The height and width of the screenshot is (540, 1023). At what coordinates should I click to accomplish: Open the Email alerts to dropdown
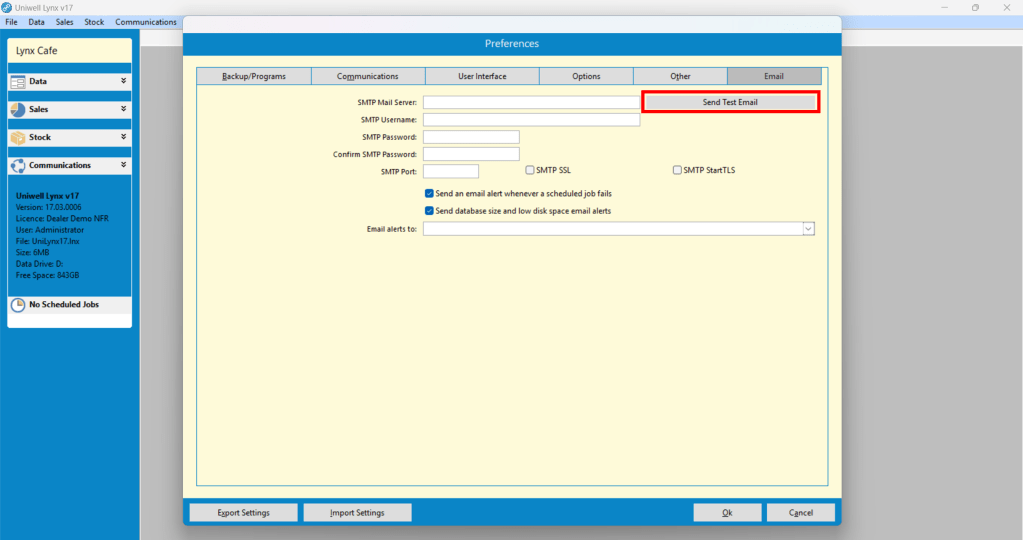pos(808,229)
